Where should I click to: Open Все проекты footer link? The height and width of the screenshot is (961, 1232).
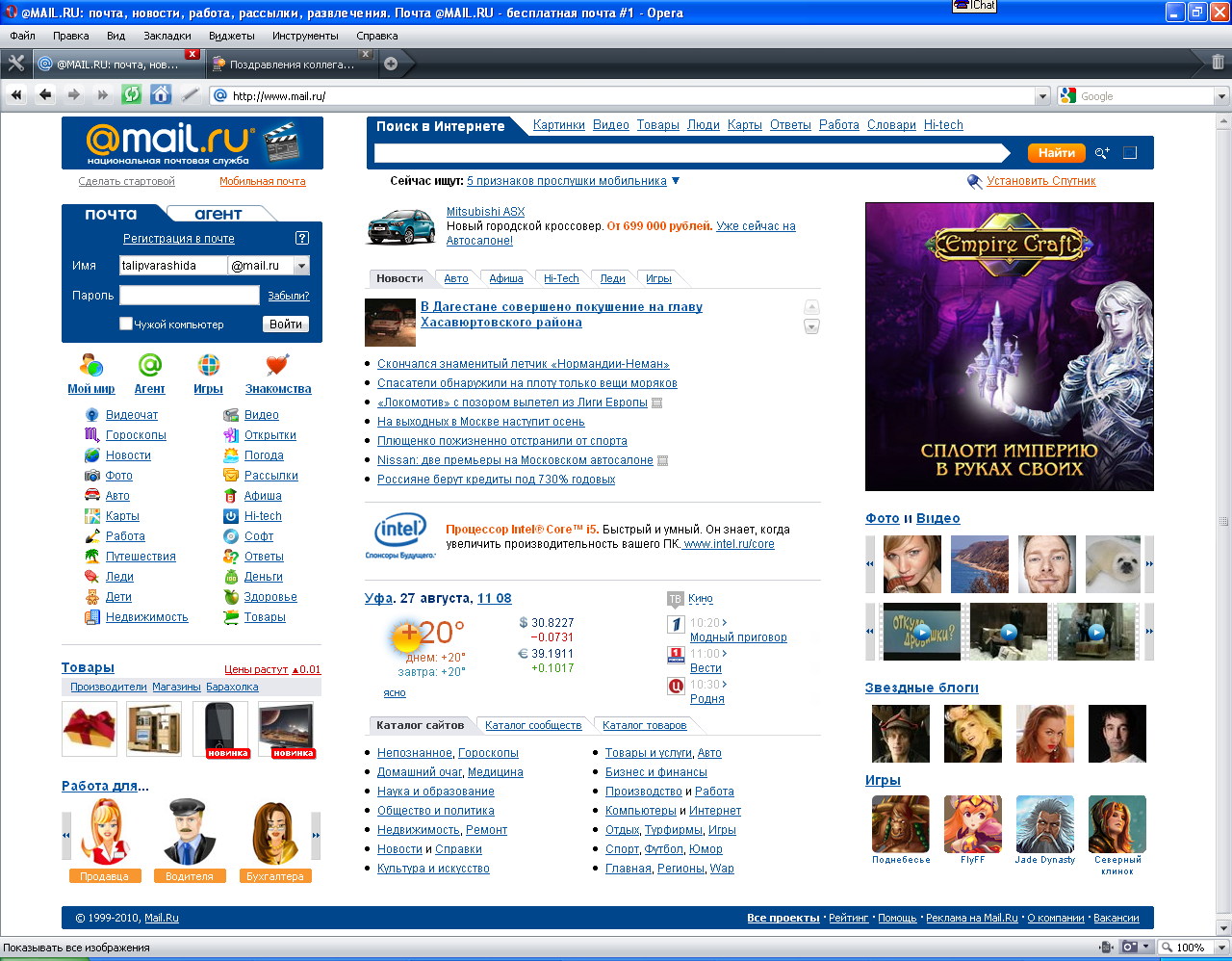click(x=783, y=918)
